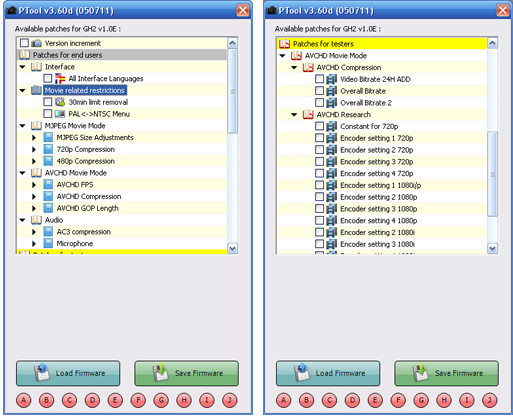The height and width of the screenshot is (418, 513).
Task: Click scroll up arrow in right patch list
Action: click(492, 43)
